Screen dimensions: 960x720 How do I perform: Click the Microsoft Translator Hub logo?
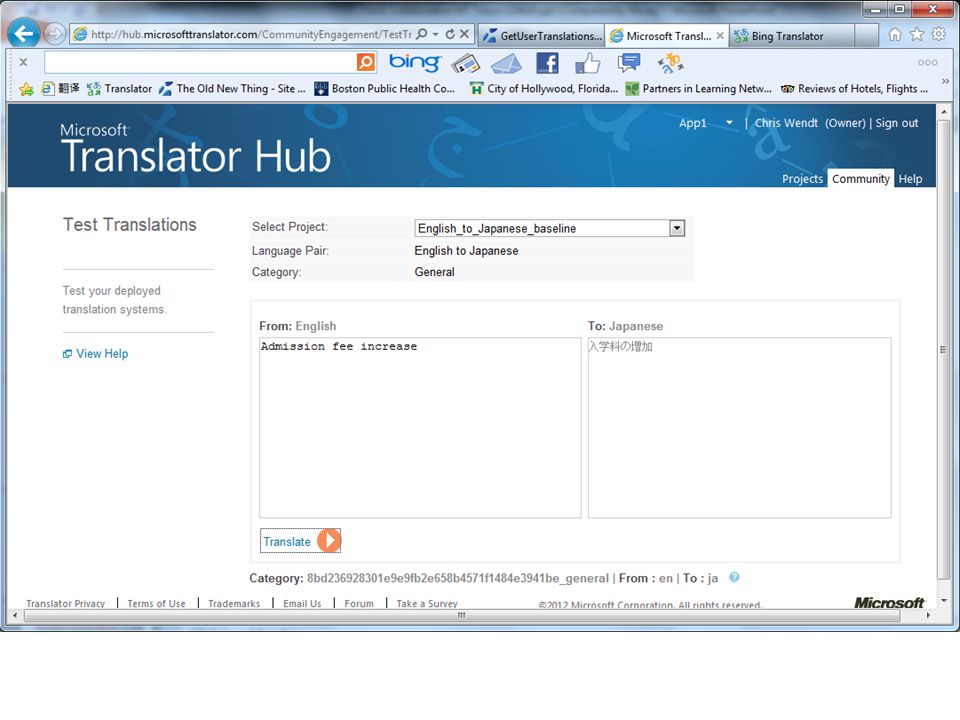[x=195, y=149]
